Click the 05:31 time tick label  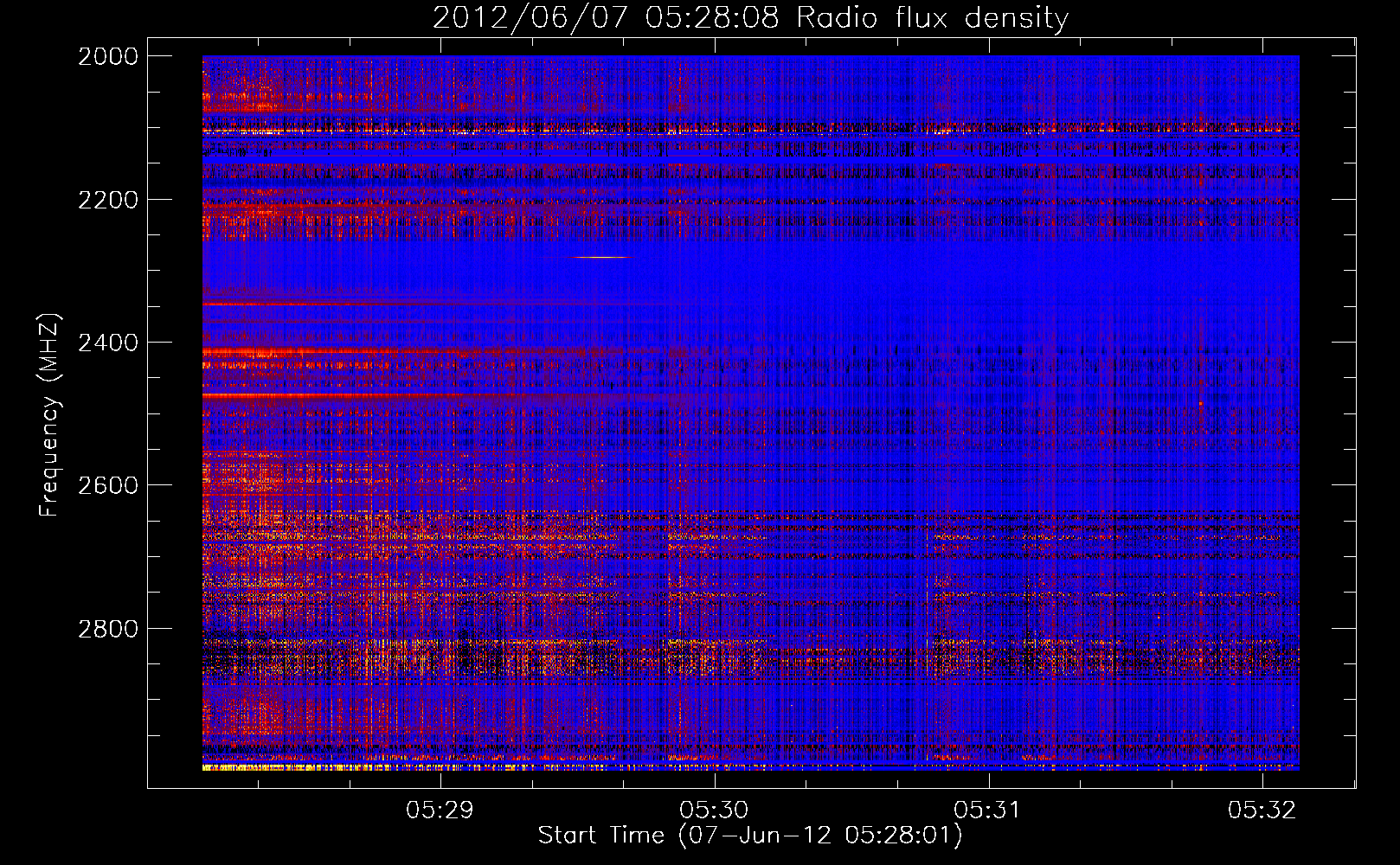pyautogui.click(x=988, y=810)
